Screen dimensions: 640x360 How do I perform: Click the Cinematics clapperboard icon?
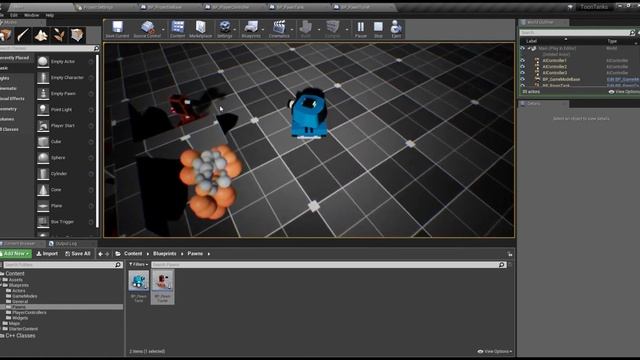pyautogui.click(x=279, y=29)
